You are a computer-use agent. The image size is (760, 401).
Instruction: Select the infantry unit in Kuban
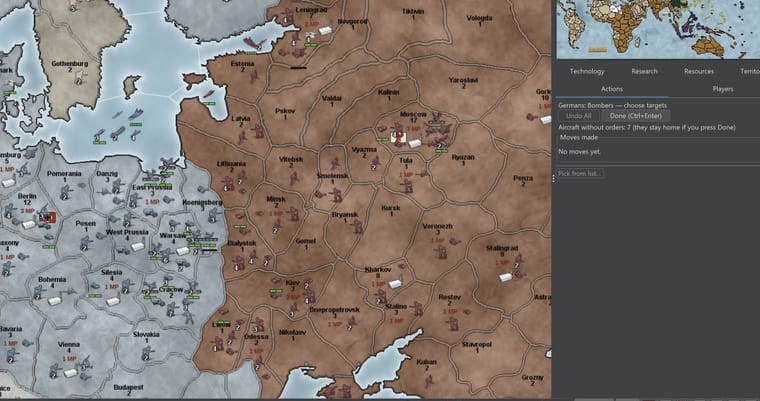point(429,382)
